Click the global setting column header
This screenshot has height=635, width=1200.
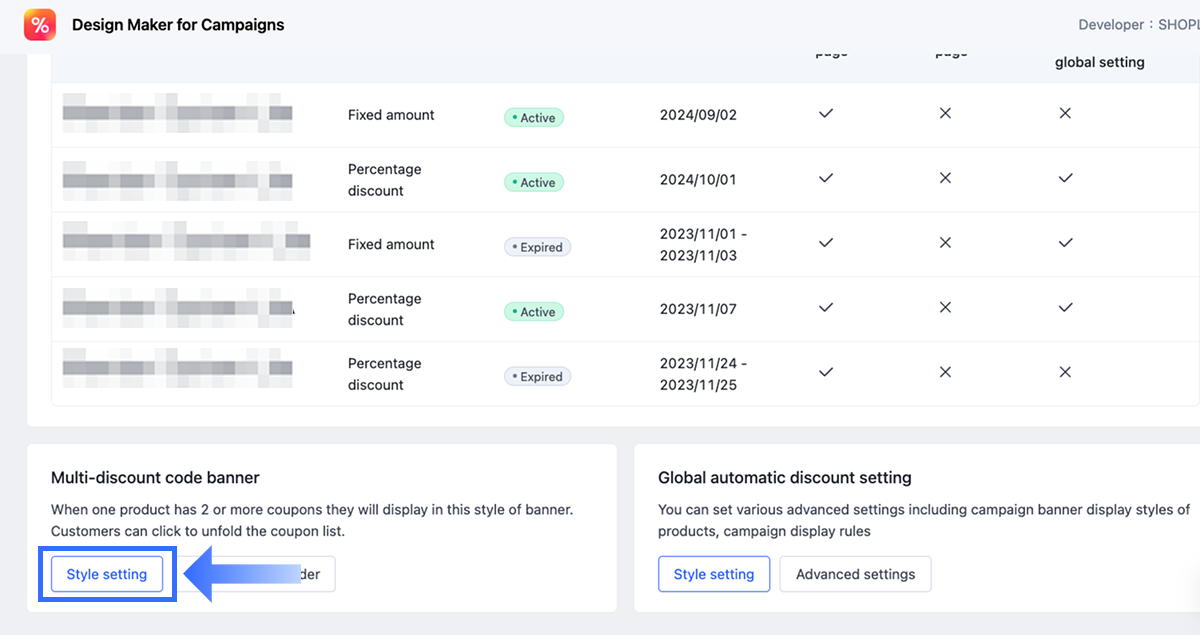1099,62
